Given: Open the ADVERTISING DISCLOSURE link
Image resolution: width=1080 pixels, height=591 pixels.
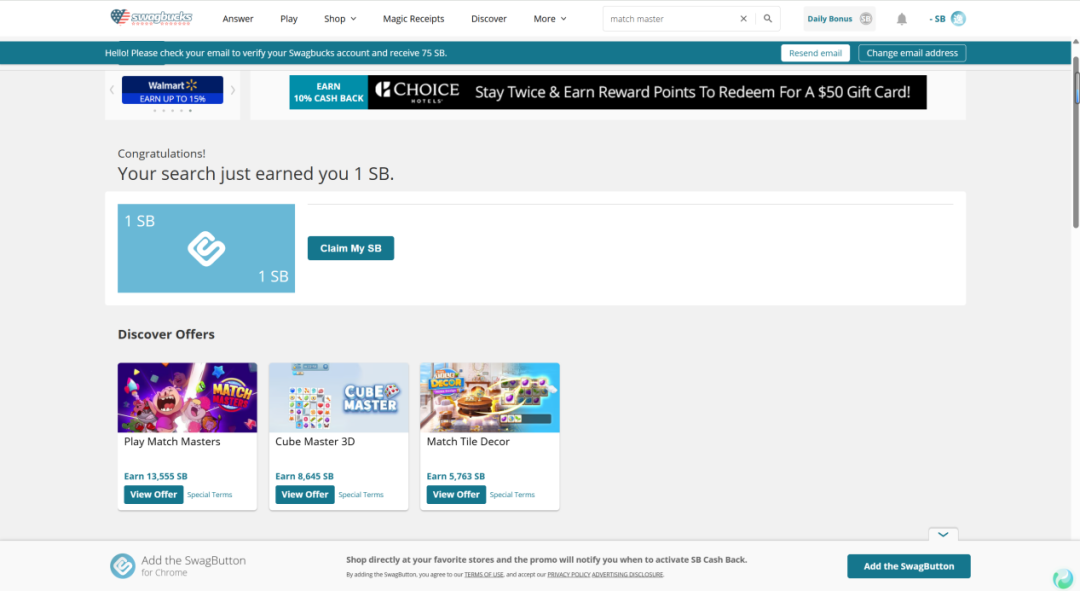Looking at the screenshot, I should (627, 574).
